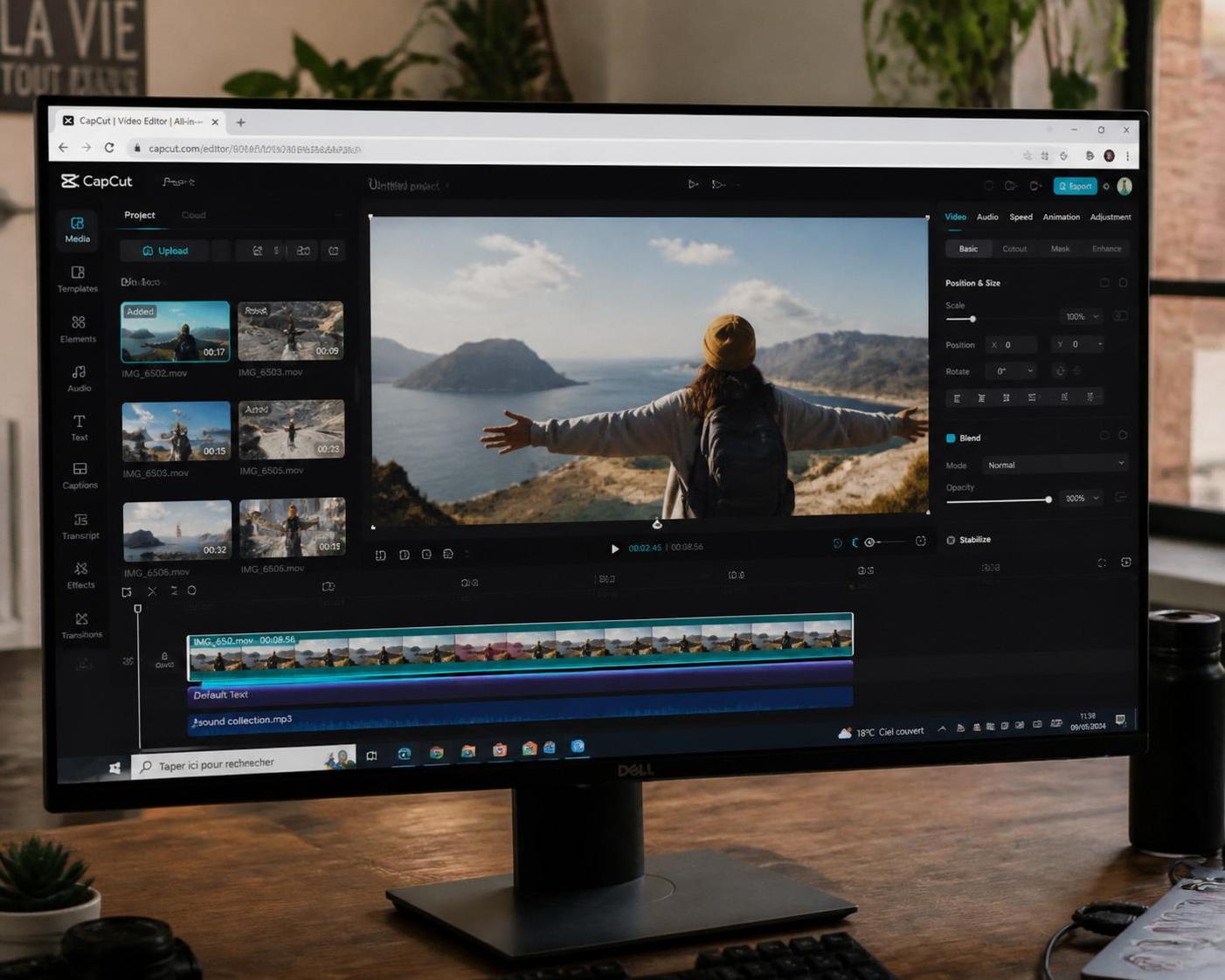The height and width of the screenshot is (980, 1225).
Task: Open the Opacity percentage dropdown
Action: (x=1083, y=498)
